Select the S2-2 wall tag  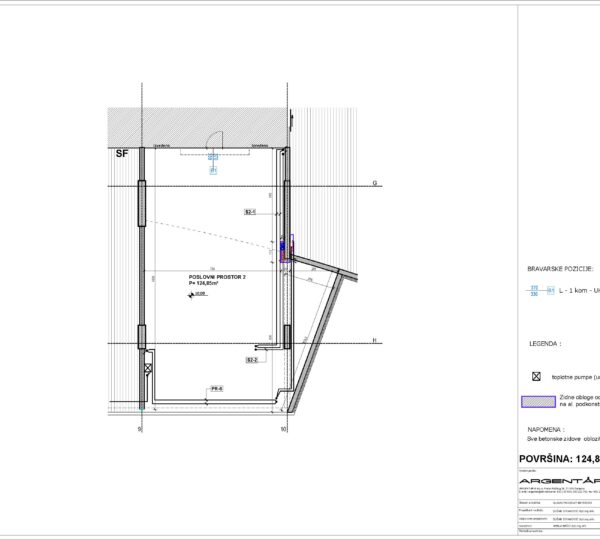[252, 360]
